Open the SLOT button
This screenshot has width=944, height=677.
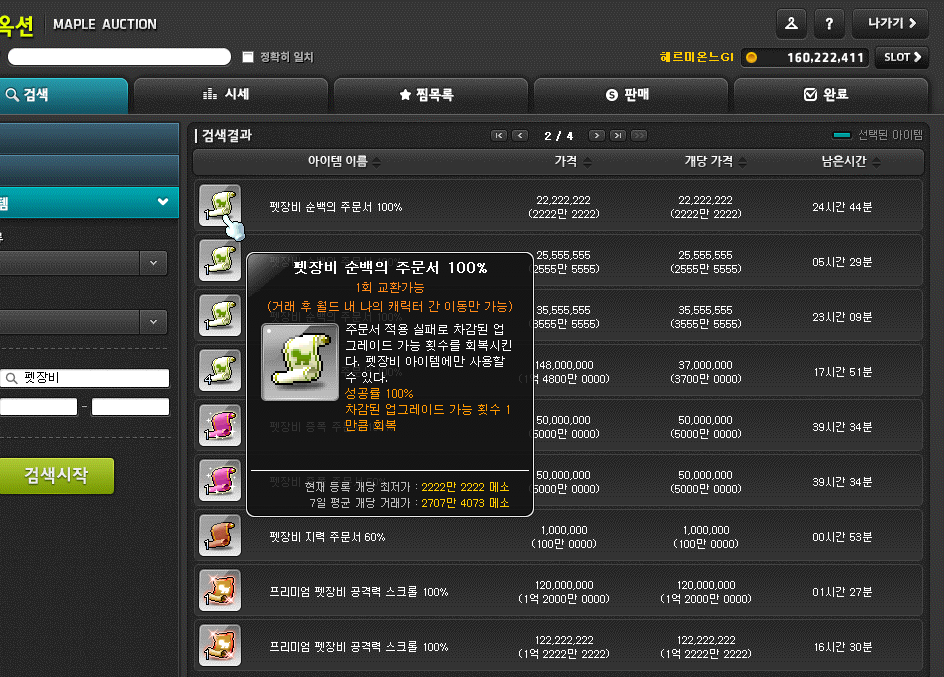(x=902, y=57)
